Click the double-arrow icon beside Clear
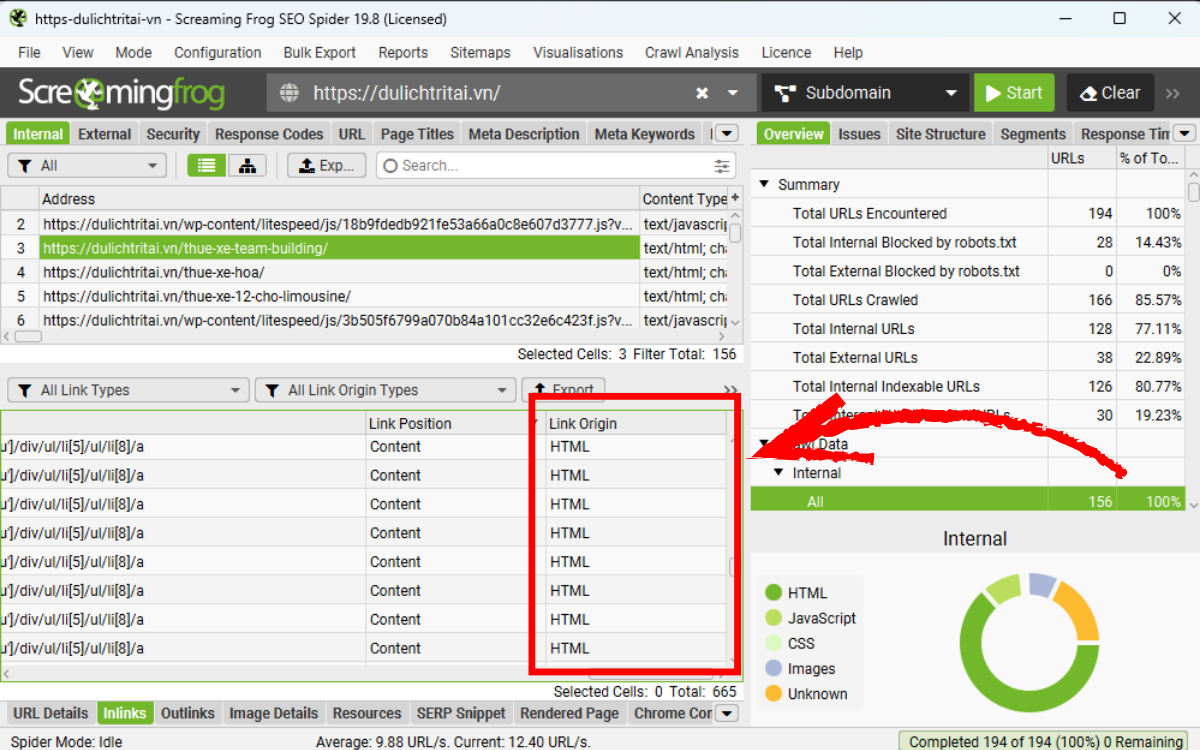 click(1173, 93)
